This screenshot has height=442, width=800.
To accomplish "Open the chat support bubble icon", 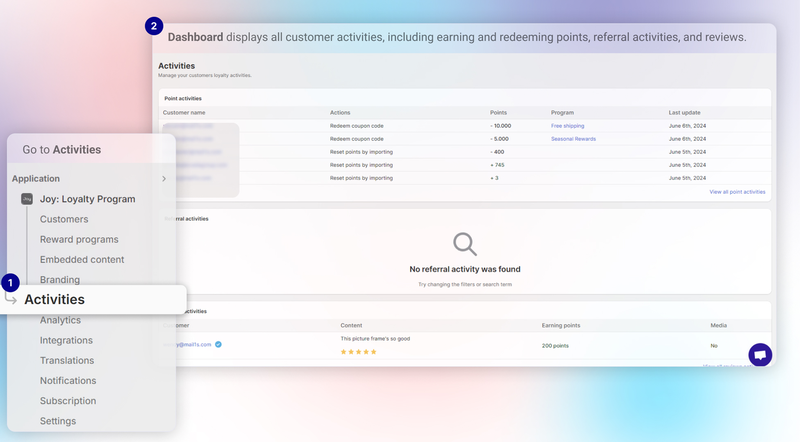I will click(x=760, y=355).
